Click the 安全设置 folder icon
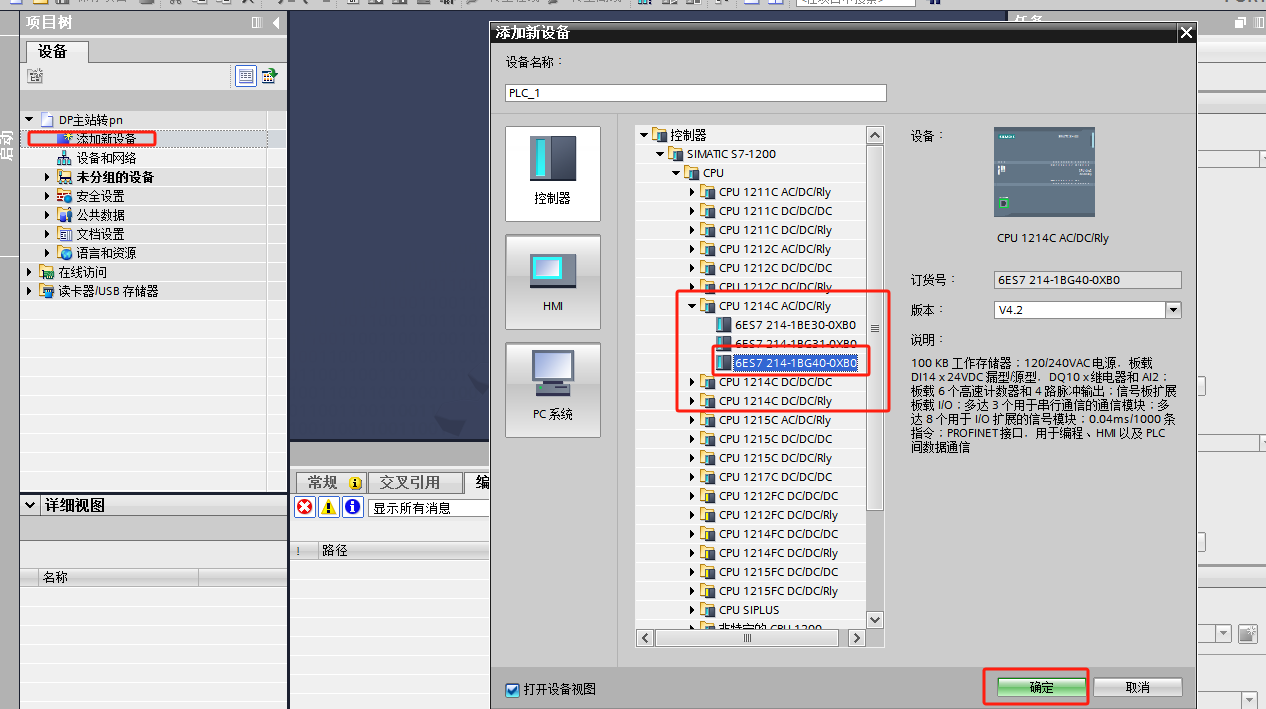Screen dimensions: 1266x709 [65, 196]
